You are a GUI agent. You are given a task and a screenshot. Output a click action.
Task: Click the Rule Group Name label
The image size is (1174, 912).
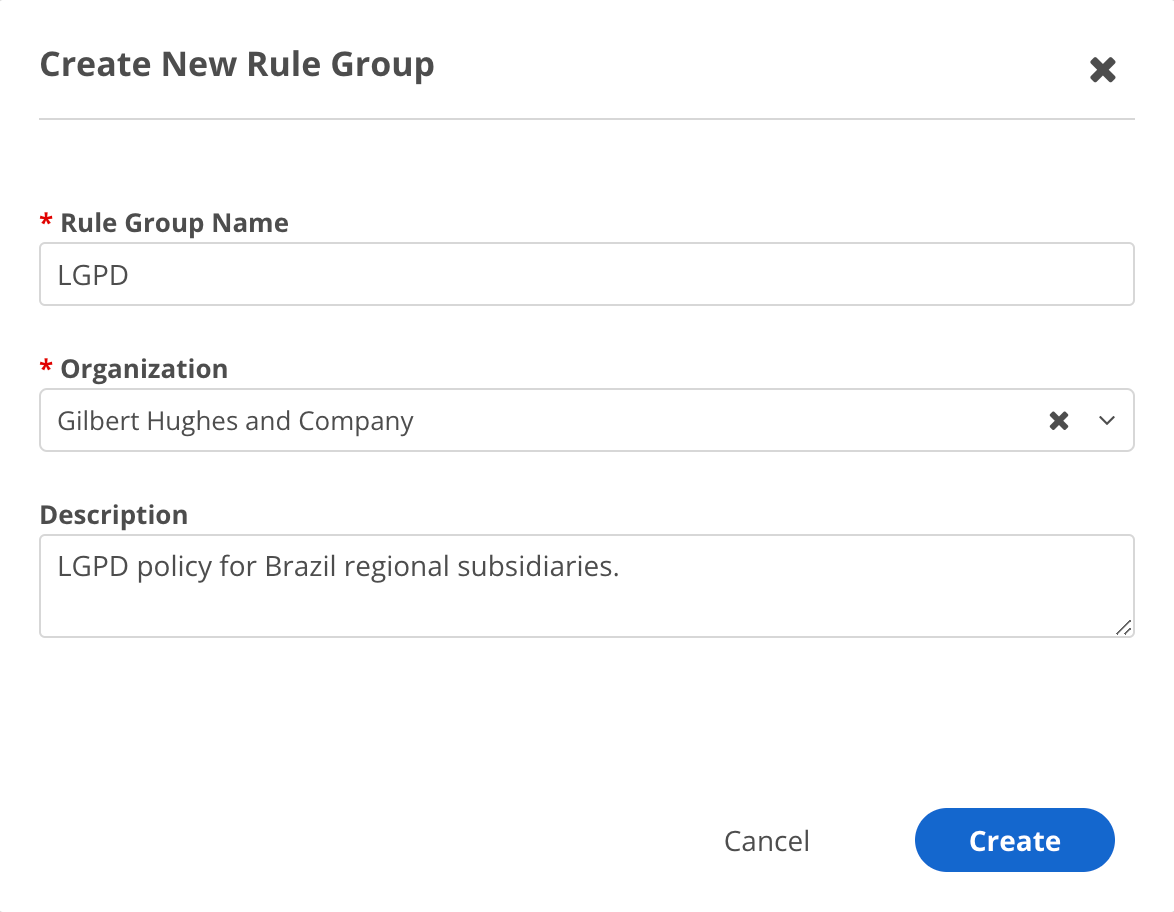(174, 223)
